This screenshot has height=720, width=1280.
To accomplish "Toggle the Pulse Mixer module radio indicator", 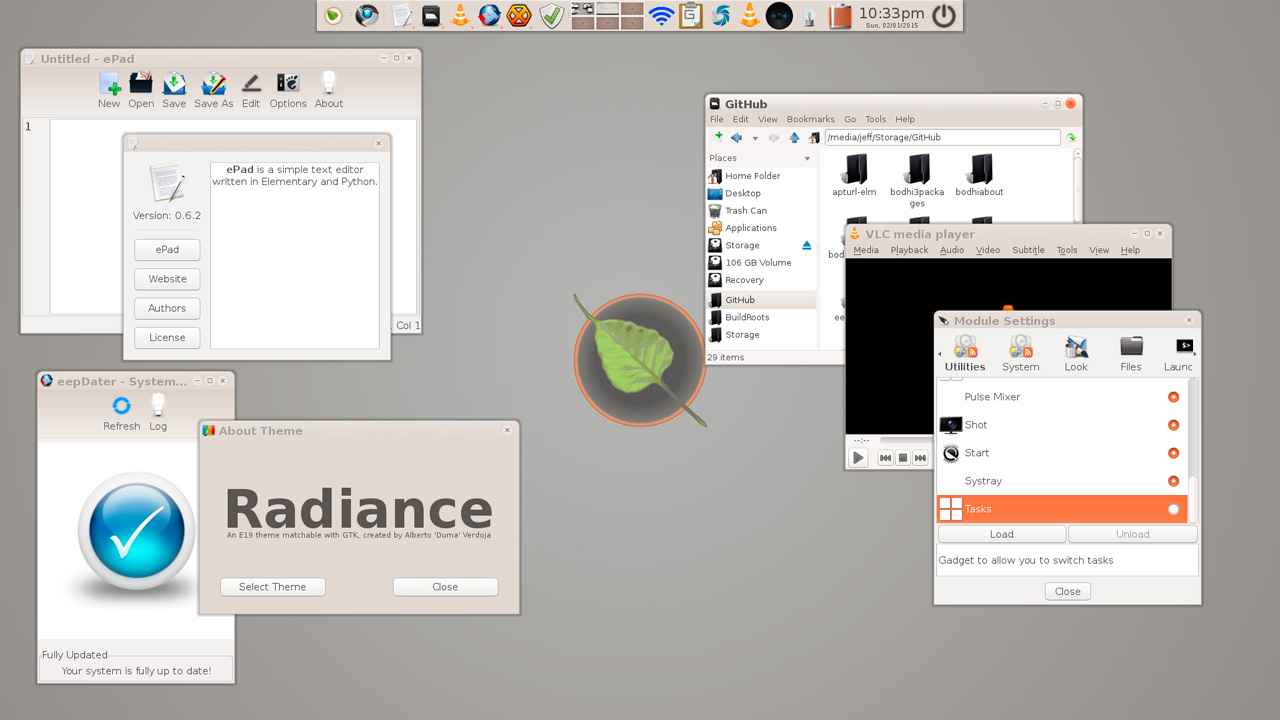I will click(1173, 397).
